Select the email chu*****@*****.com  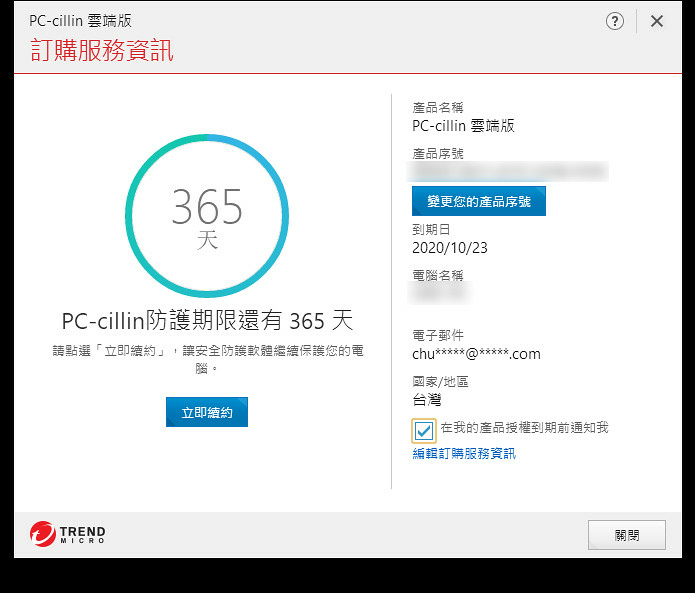[476, 354]
